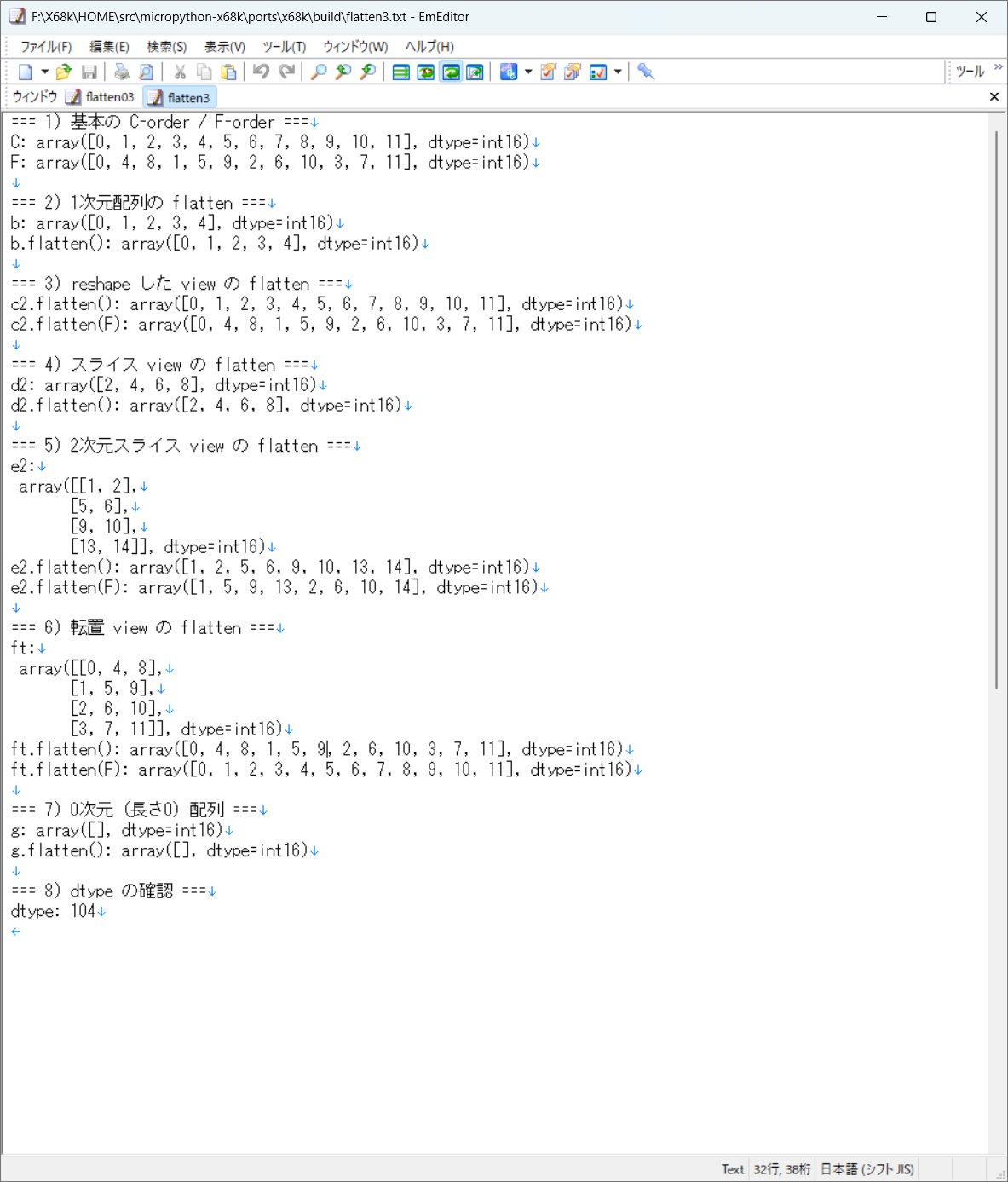
Task: Click the vertical scrollbar thumb
Action: [996, 409]
